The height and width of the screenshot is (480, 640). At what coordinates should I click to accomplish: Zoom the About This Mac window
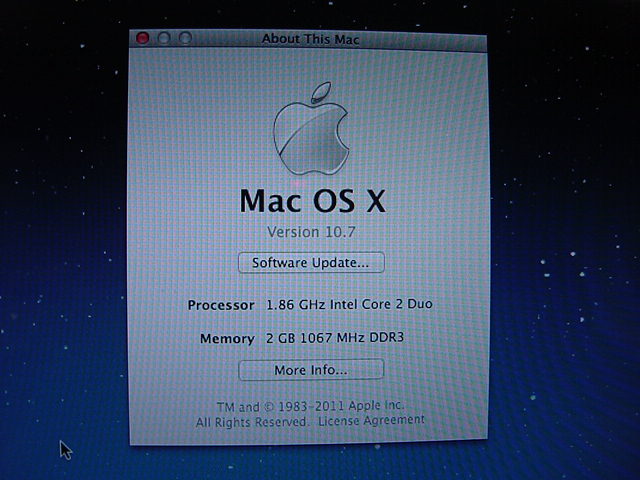point(185,38)
